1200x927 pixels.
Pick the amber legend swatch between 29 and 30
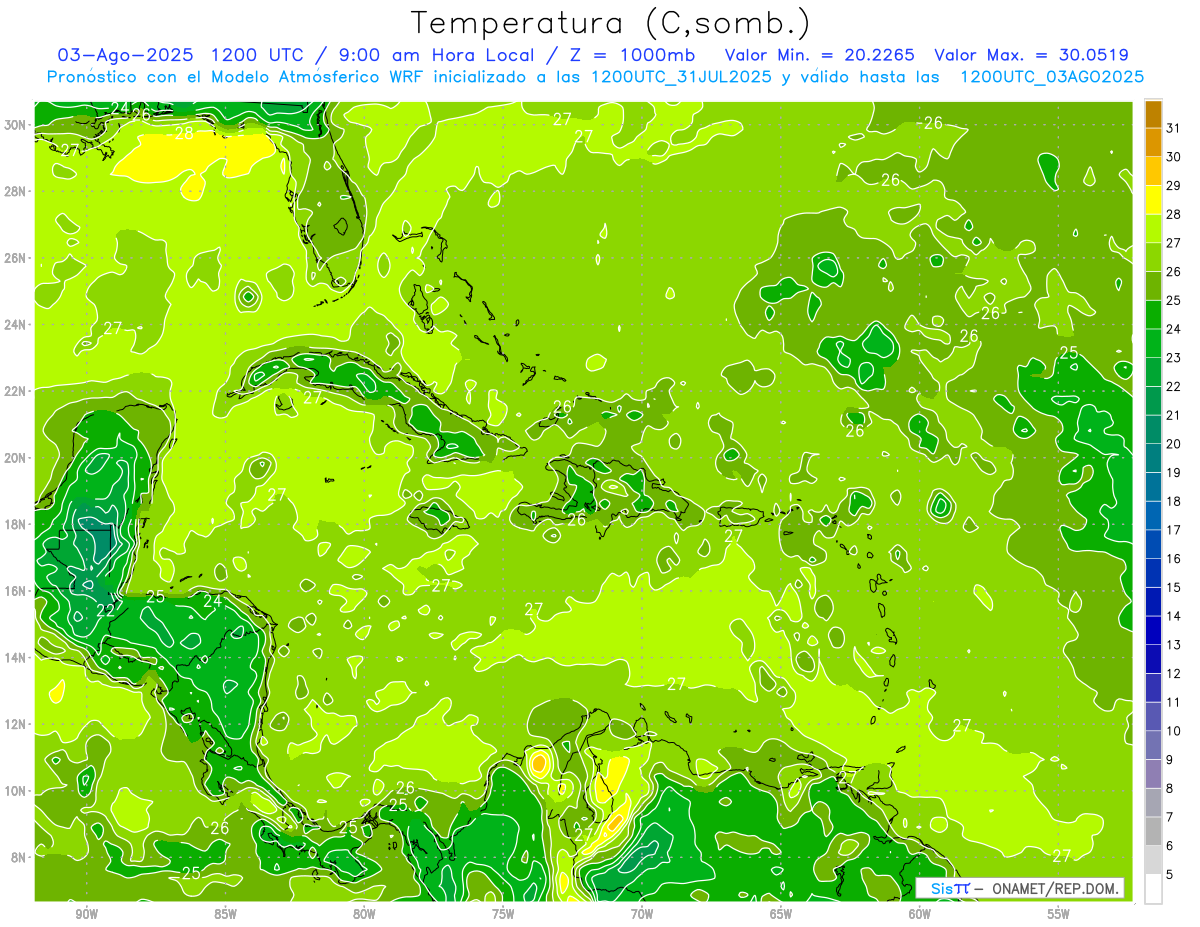1153,171
